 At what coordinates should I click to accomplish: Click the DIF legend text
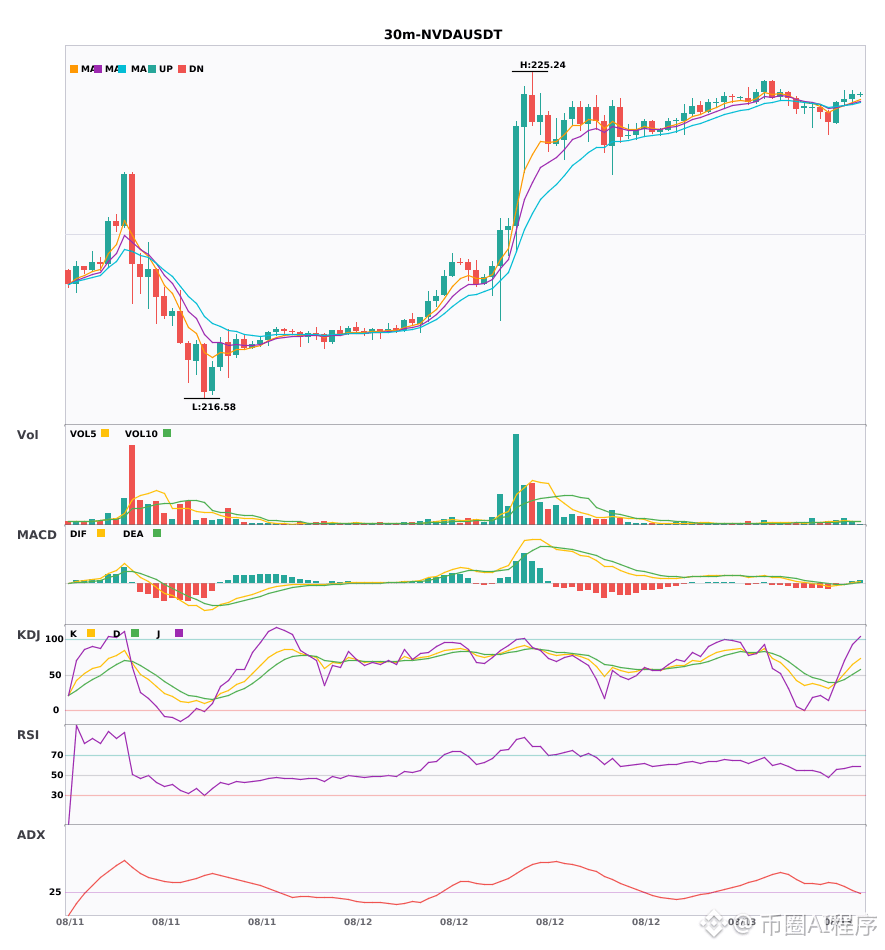78,534
